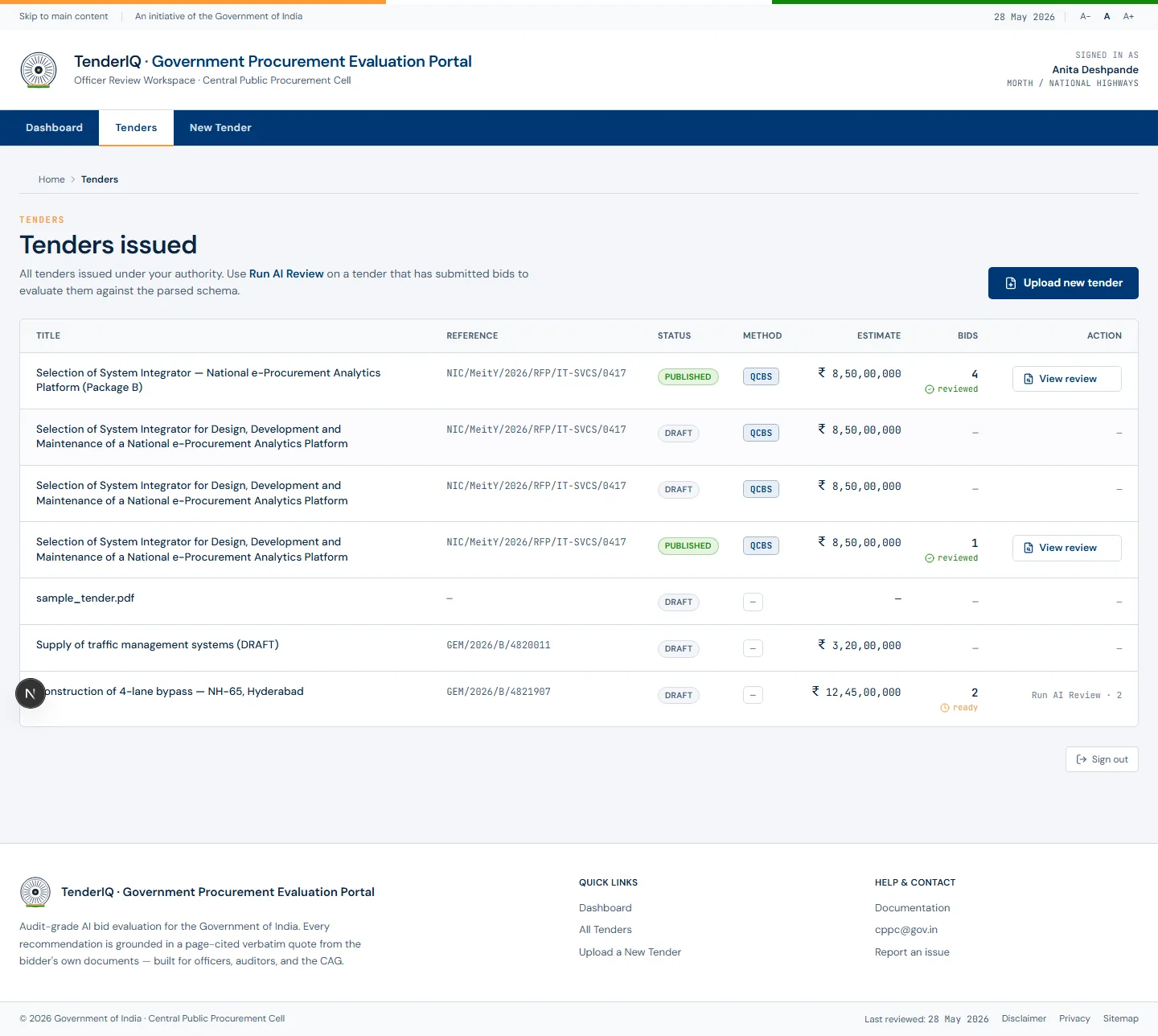Image resolution: width=1158 pixels, height=1036 pixels.
Task: Click the footer TenderIQ emblem logo
Action: tap(35, 892)
